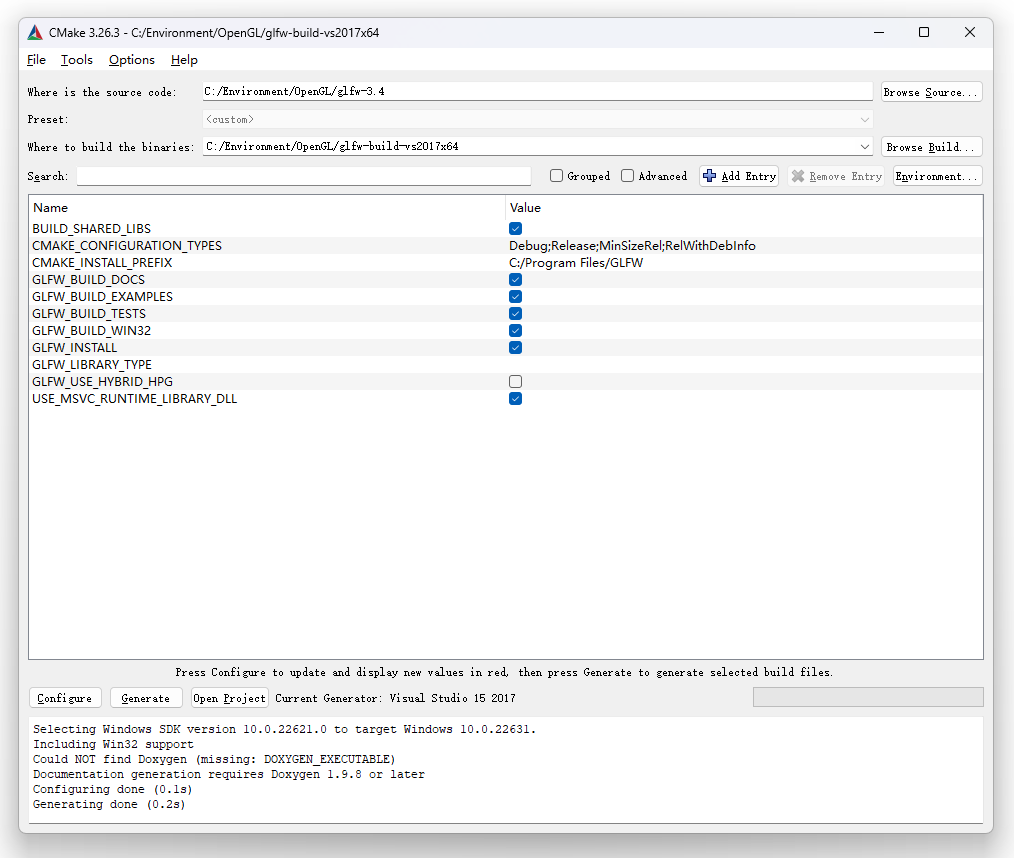
Task: Select CMAKE_INSTALL_PREFIX row name
Action: pyautogui.click(x=102, y=263)
